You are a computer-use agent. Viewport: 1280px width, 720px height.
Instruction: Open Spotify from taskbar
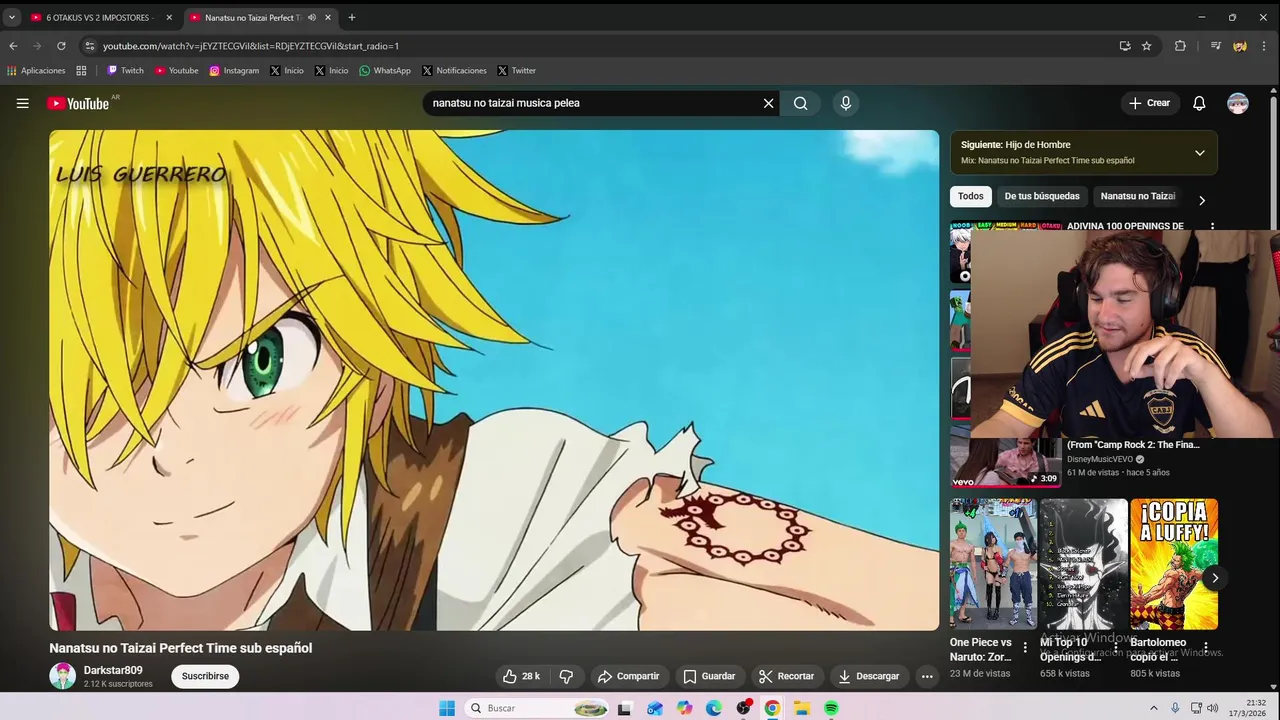click(x=831, y=708)
